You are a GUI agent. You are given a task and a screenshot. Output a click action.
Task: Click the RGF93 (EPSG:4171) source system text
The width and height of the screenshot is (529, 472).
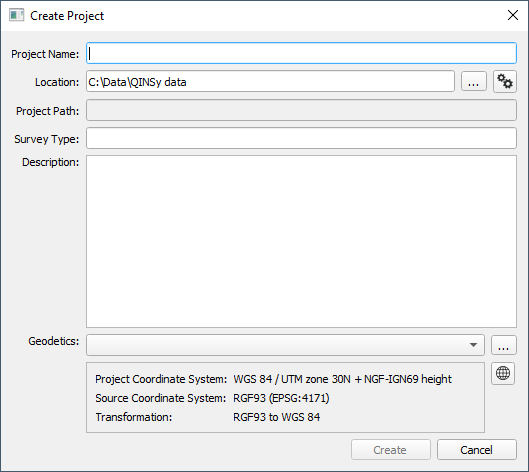281,398
